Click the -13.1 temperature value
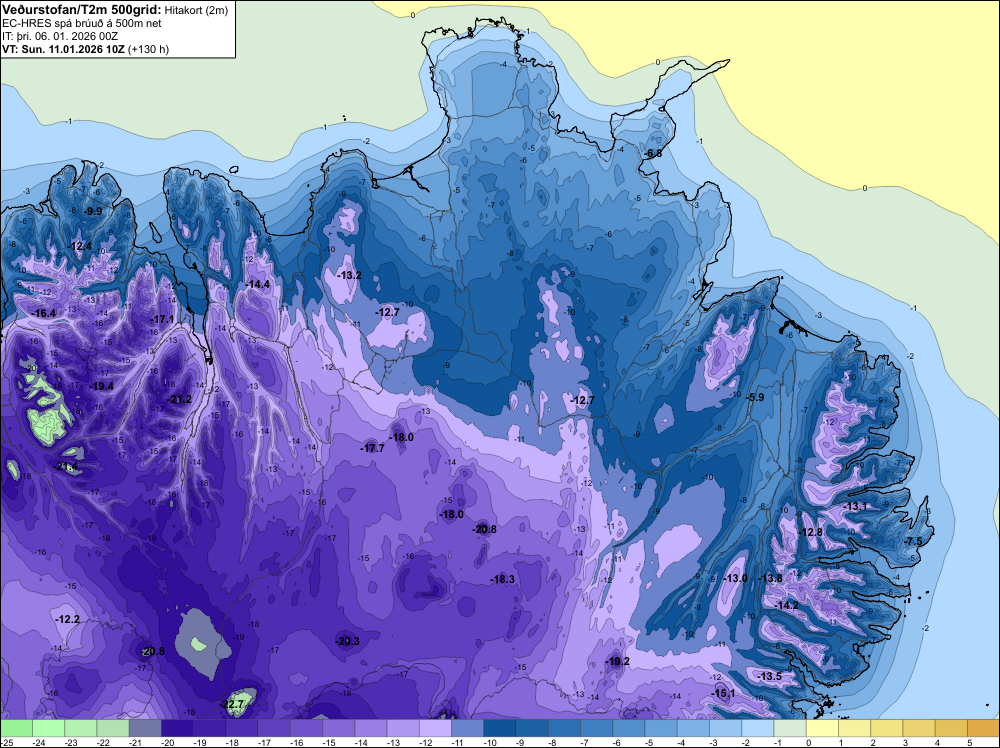The width and height of the screenshot is (1000, 748). 855,506
